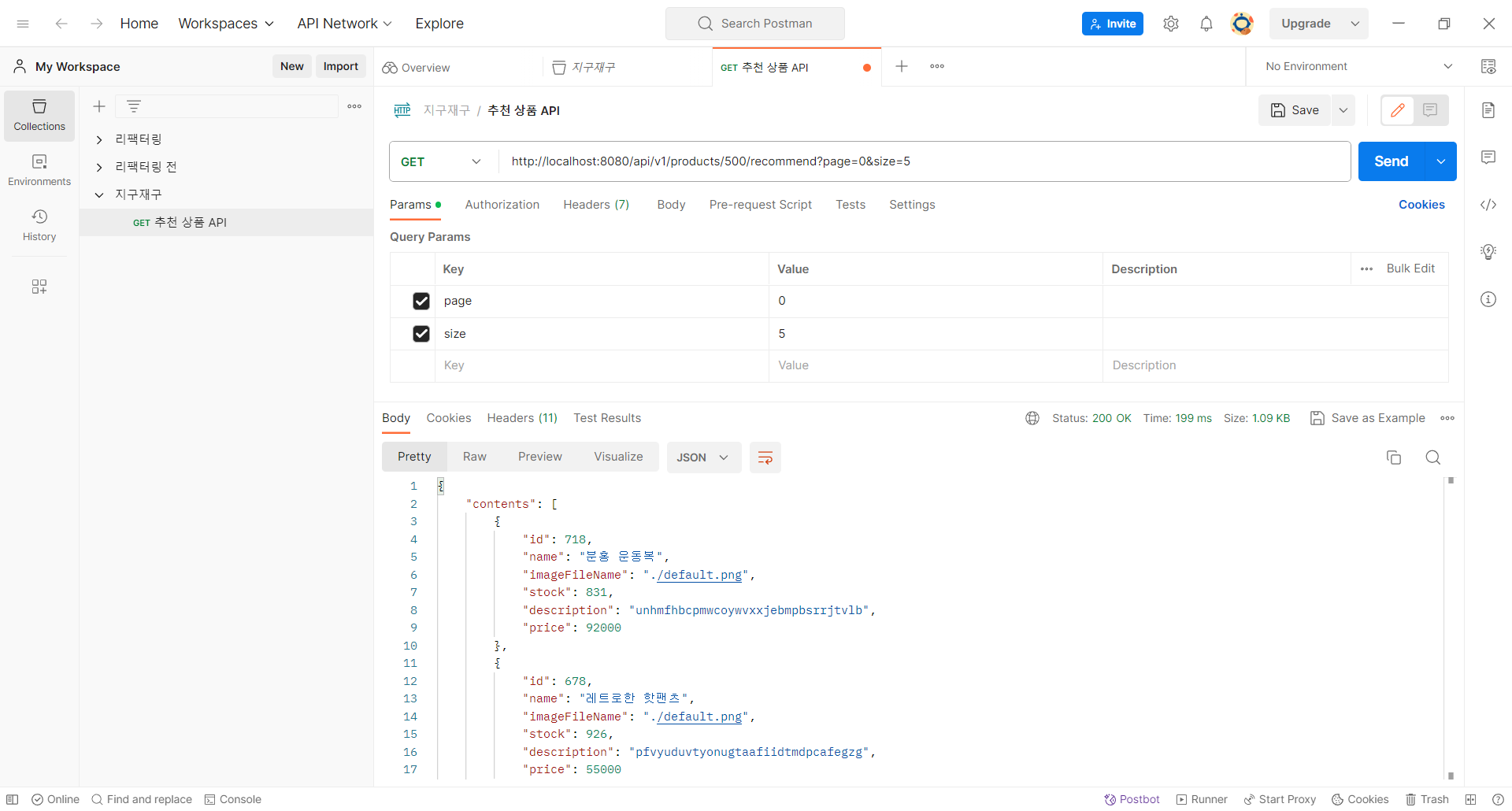Open the settings gear icon
Viewport: 1512px width, 811px height.
pos(1171,24)
